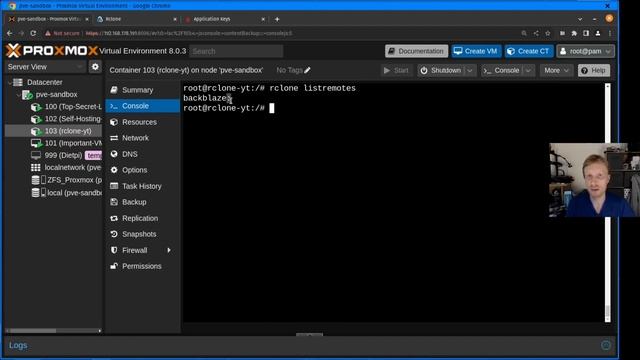Image resolution: width=640 pixels, height=360 pixels.
Task: View Task History
Action: [x=142, y=186]
